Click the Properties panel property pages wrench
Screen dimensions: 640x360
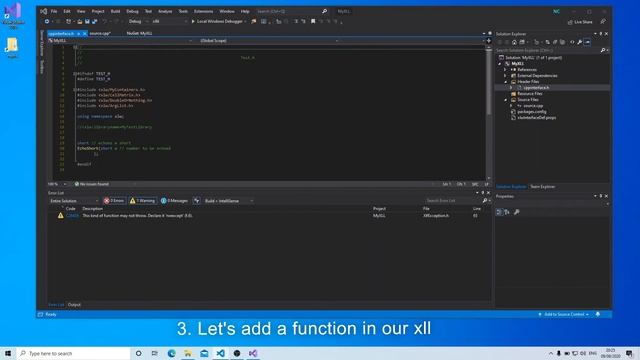coord(517,212)
